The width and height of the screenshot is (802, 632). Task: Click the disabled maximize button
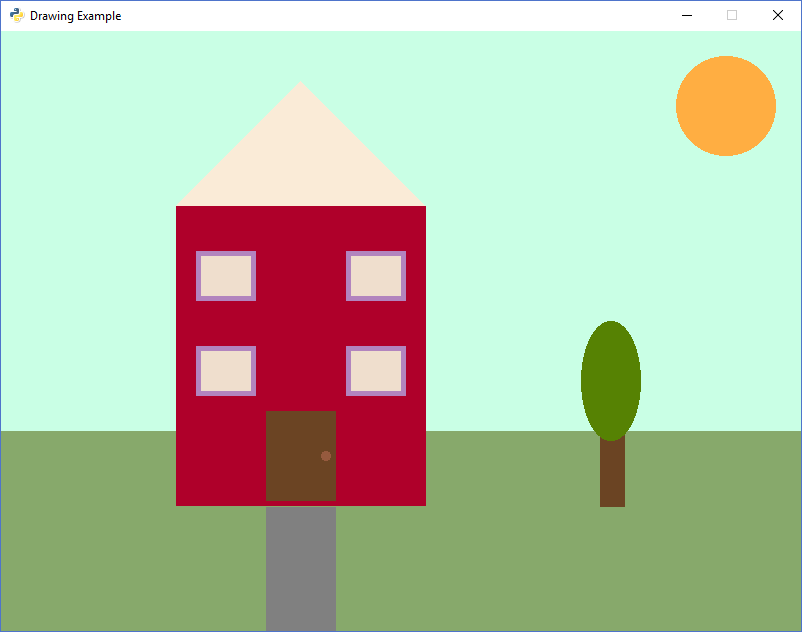732,15
